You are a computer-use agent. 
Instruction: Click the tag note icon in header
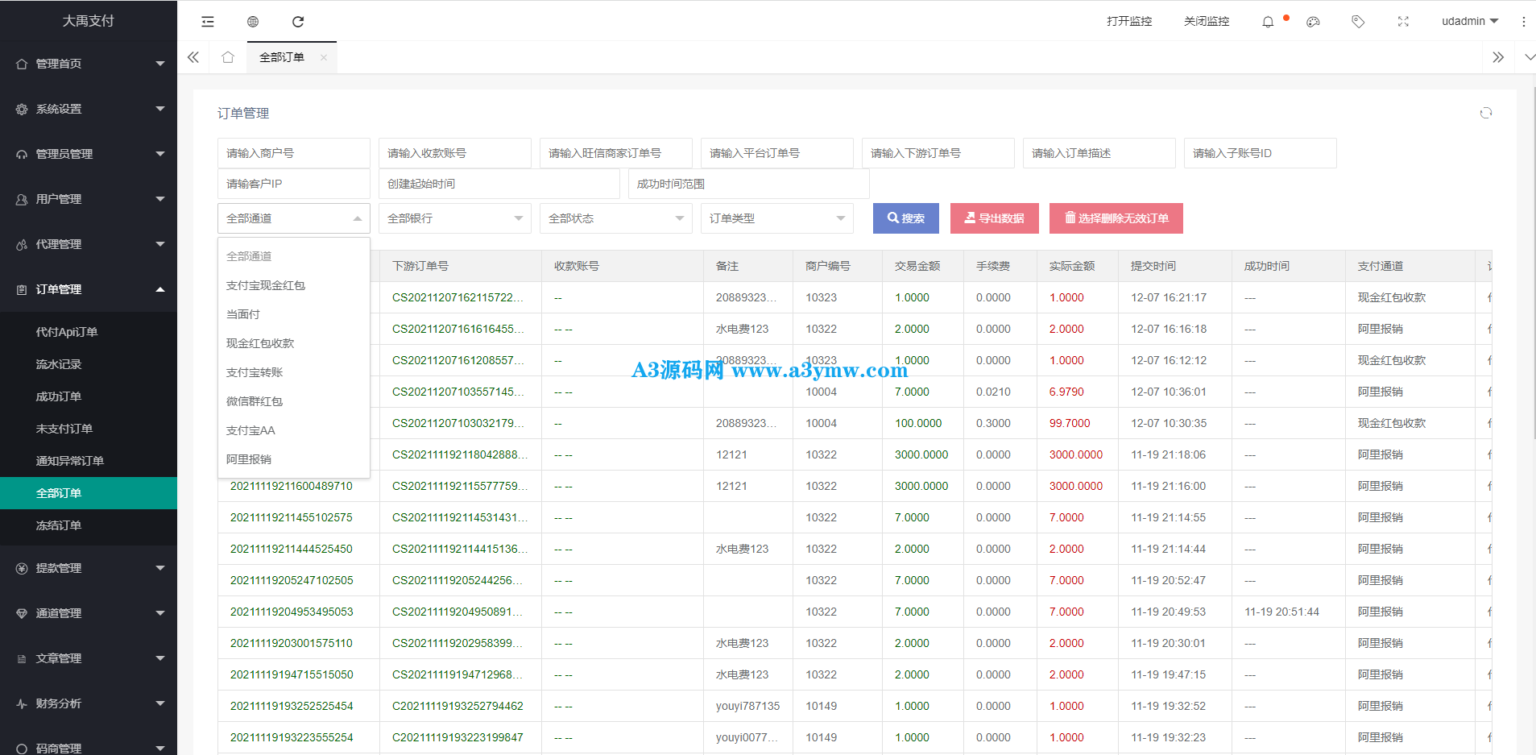(x=1358, y=21)
